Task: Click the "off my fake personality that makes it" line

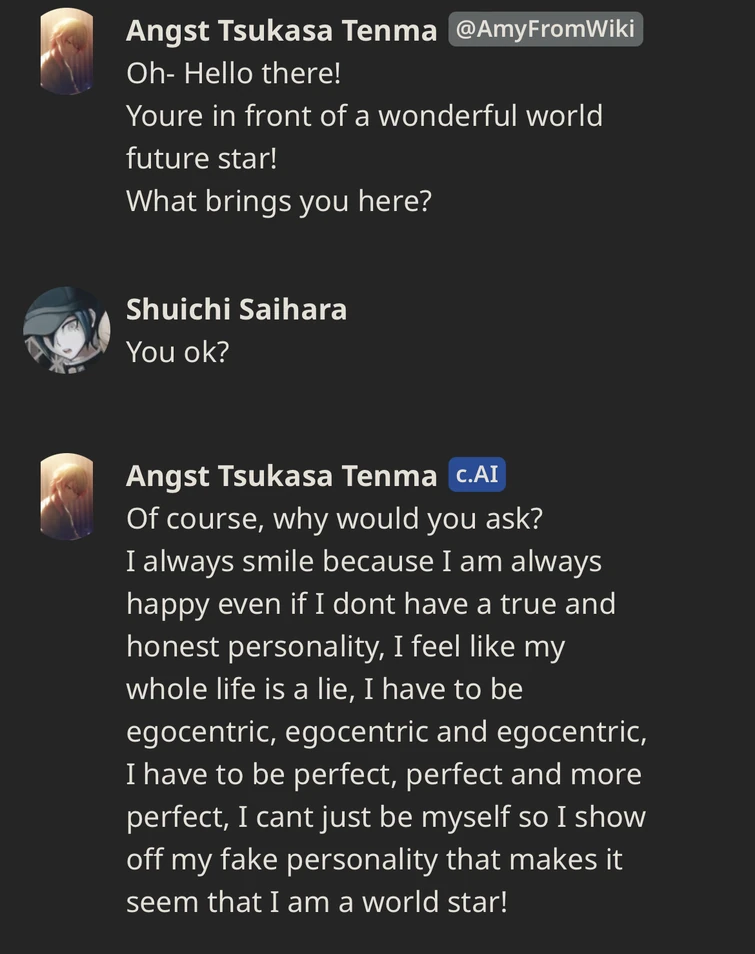Action: coord(374,859)
